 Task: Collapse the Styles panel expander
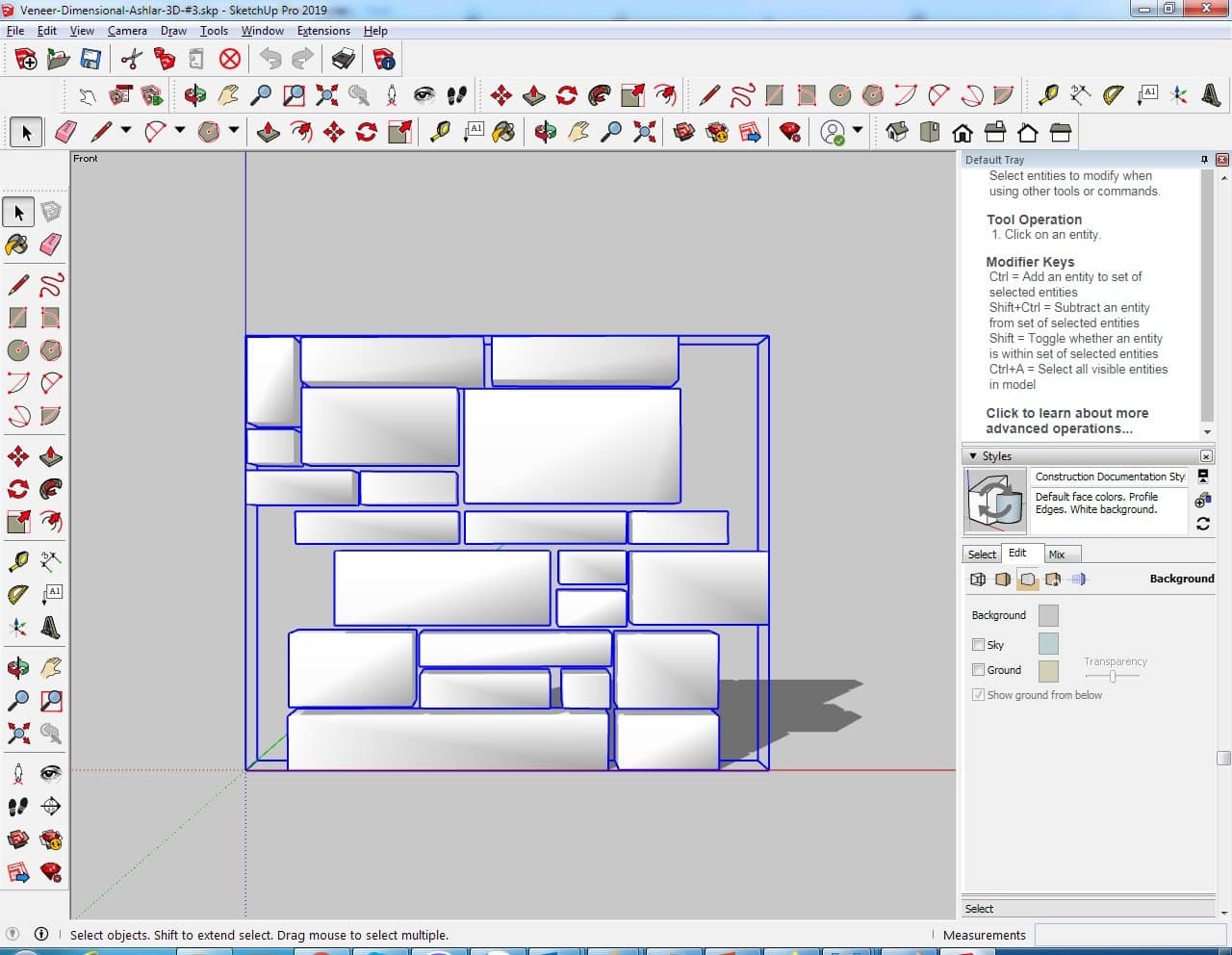973,456
